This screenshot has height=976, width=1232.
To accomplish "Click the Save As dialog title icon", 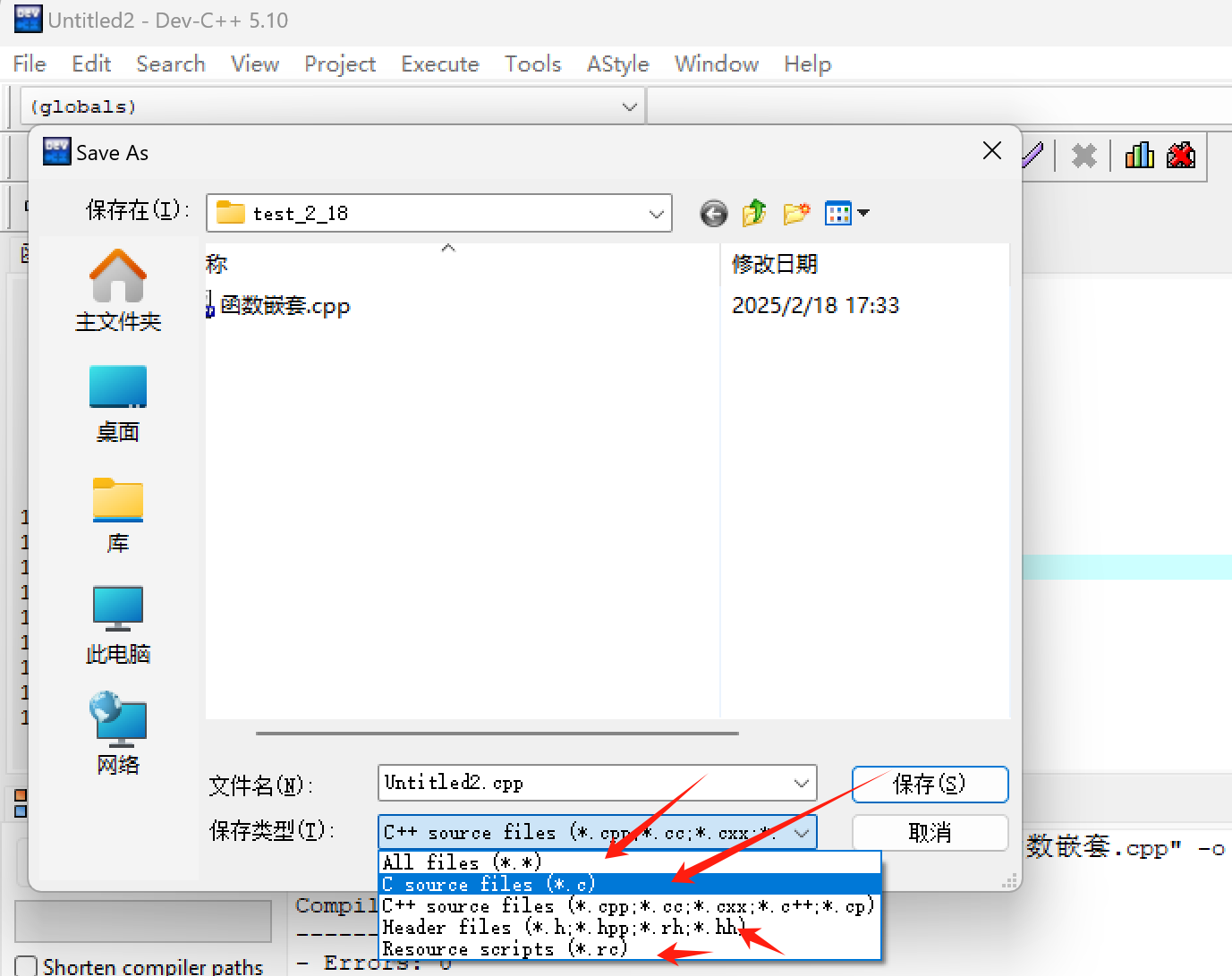I will coord(56,152).
